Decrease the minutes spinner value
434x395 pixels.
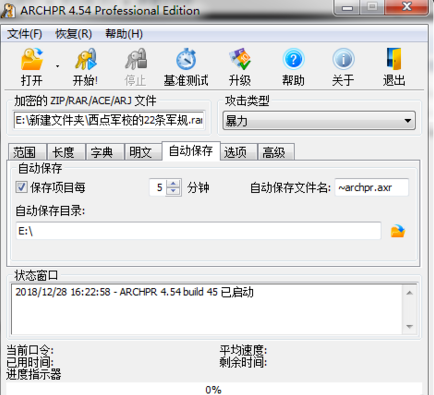tap(173, 191)
